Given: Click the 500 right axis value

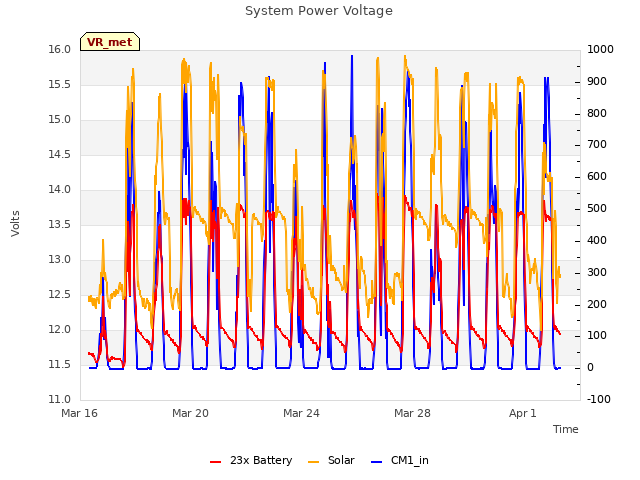Looking at the screenshot, I should (597, 209).
